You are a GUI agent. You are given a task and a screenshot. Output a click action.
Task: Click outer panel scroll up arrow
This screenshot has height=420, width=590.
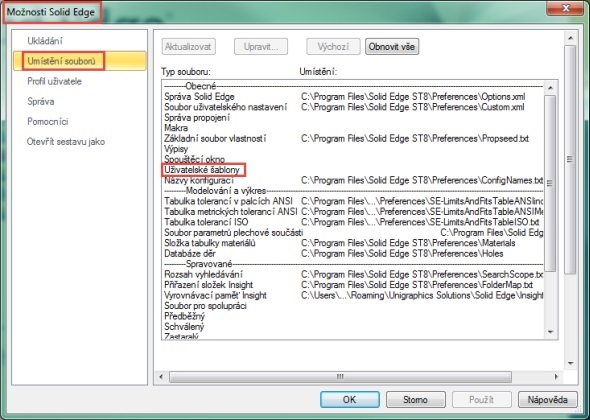[x=570, y=38]
